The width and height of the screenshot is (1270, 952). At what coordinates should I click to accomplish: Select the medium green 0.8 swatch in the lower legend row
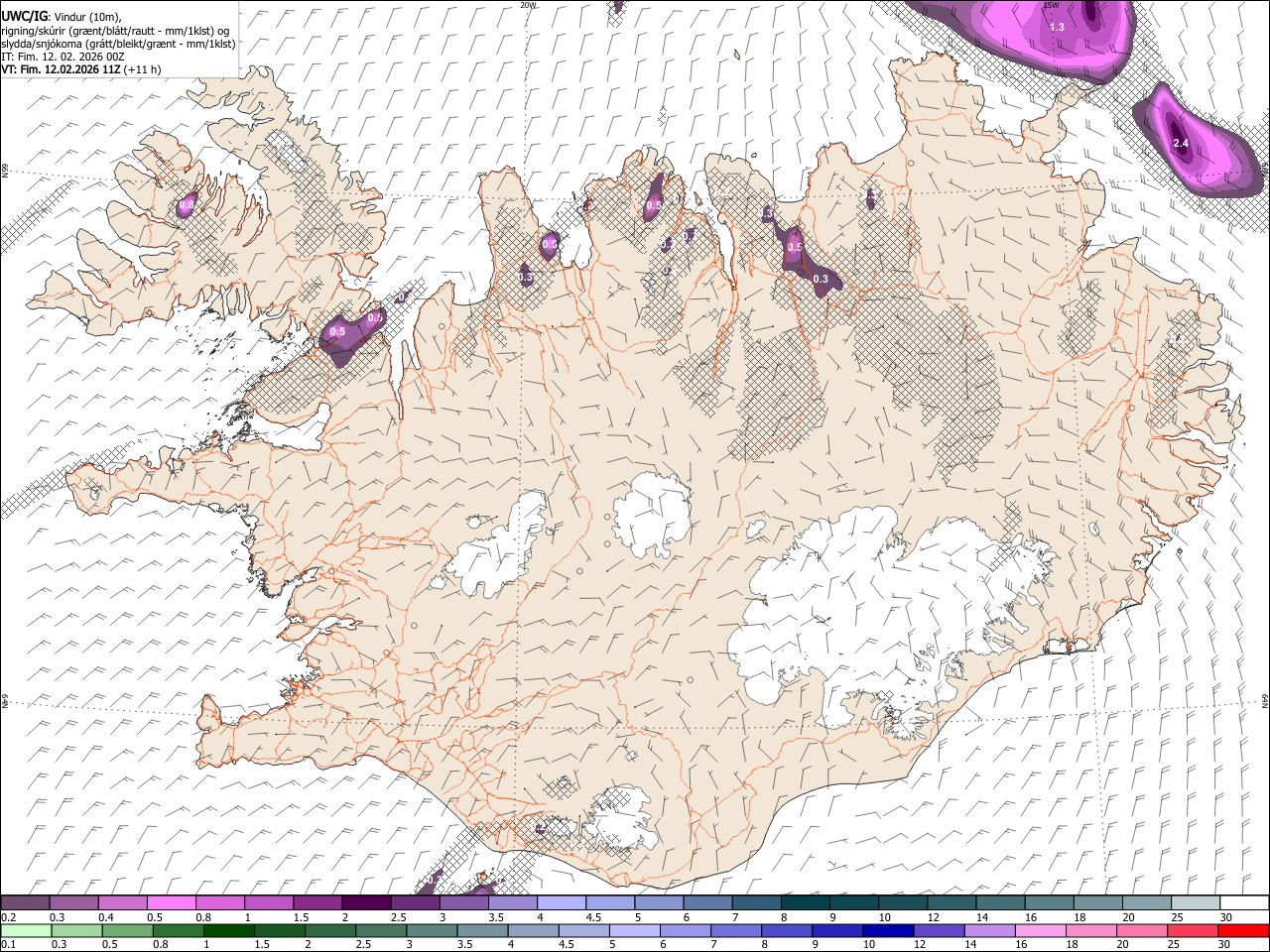click(178, 930)
